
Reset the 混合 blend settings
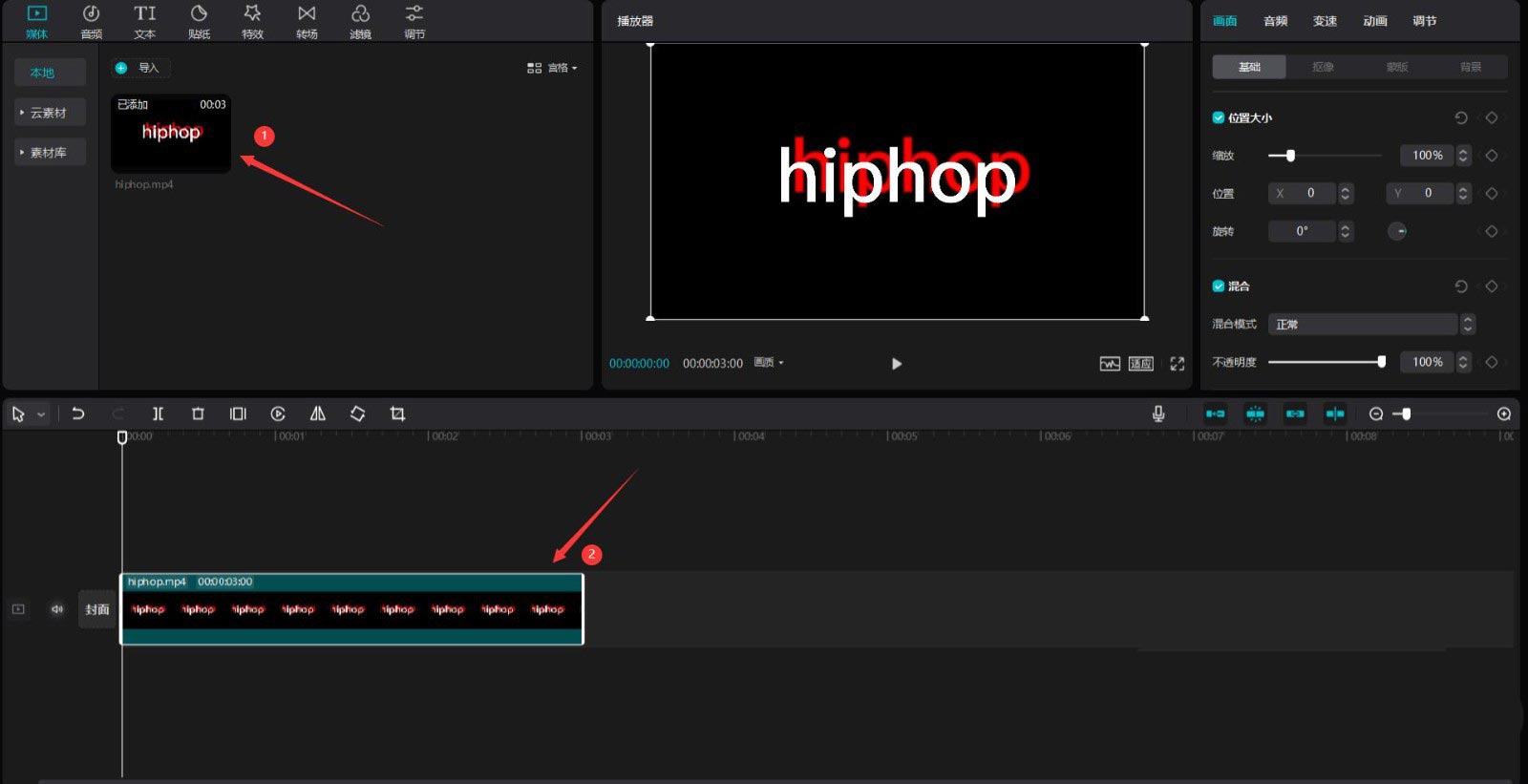click(1461, 286)
